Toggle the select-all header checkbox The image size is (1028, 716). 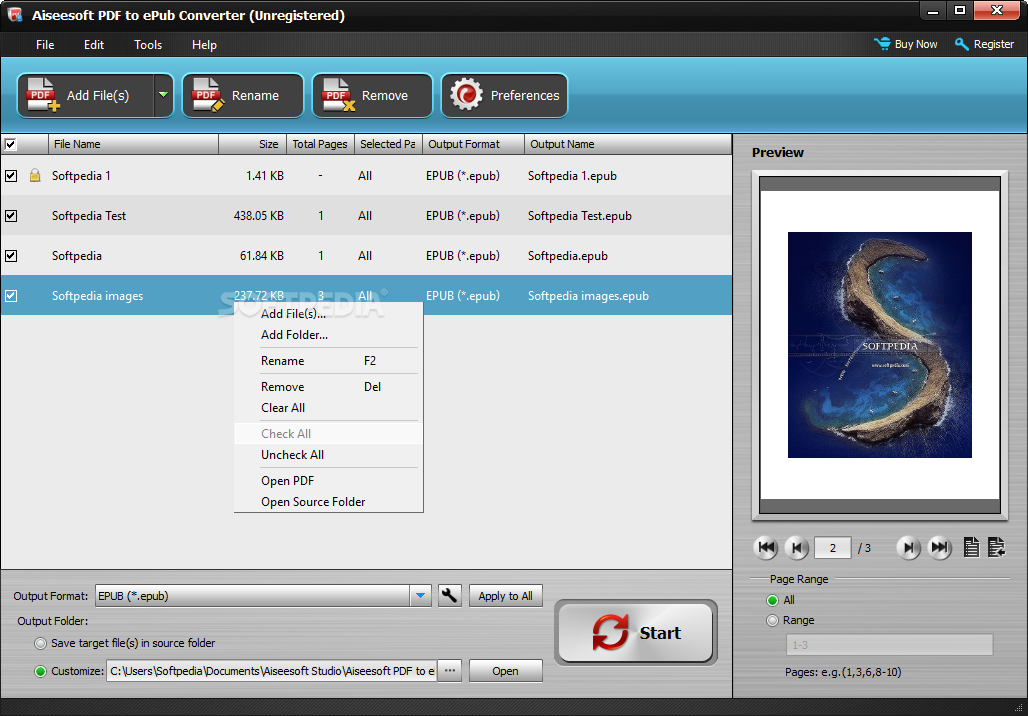(x=10, y=144)
